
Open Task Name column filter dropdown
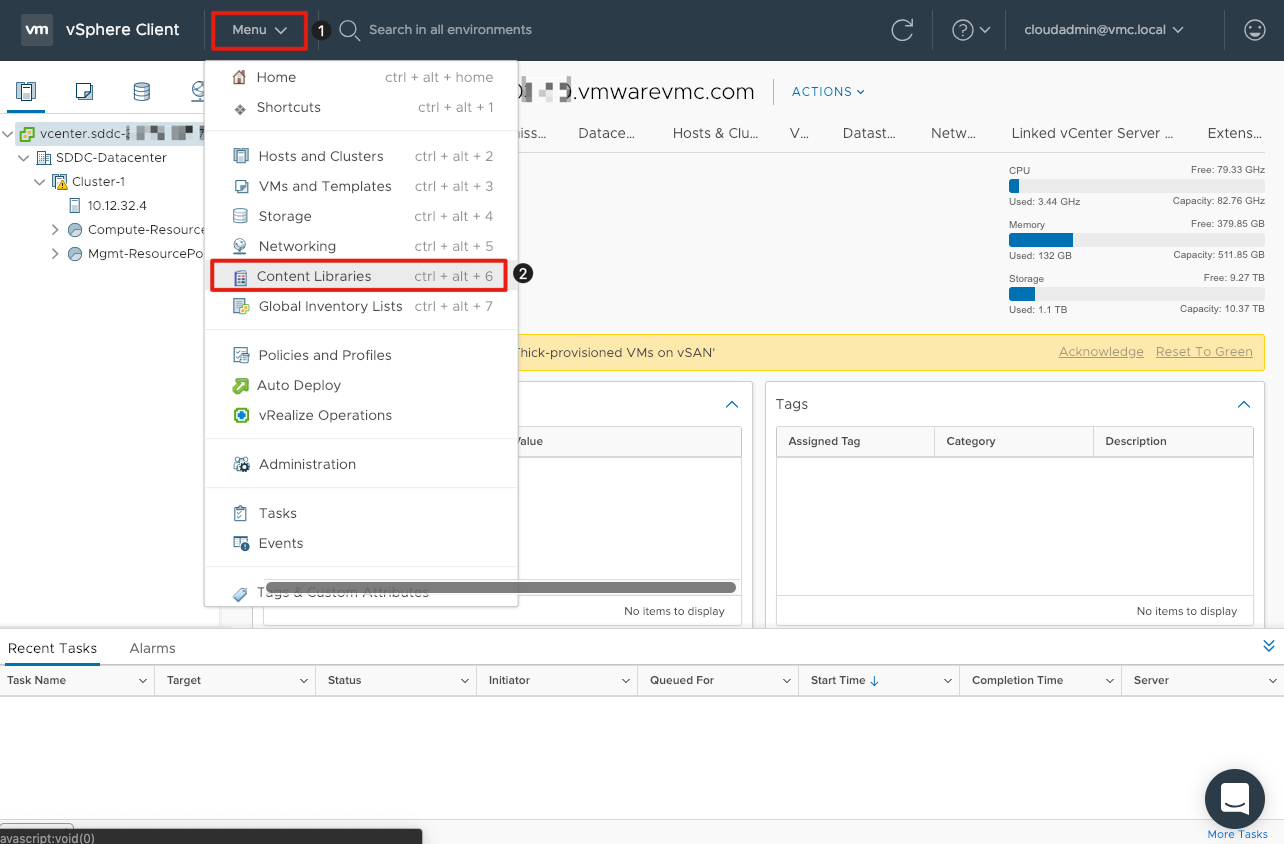(143, 681)
